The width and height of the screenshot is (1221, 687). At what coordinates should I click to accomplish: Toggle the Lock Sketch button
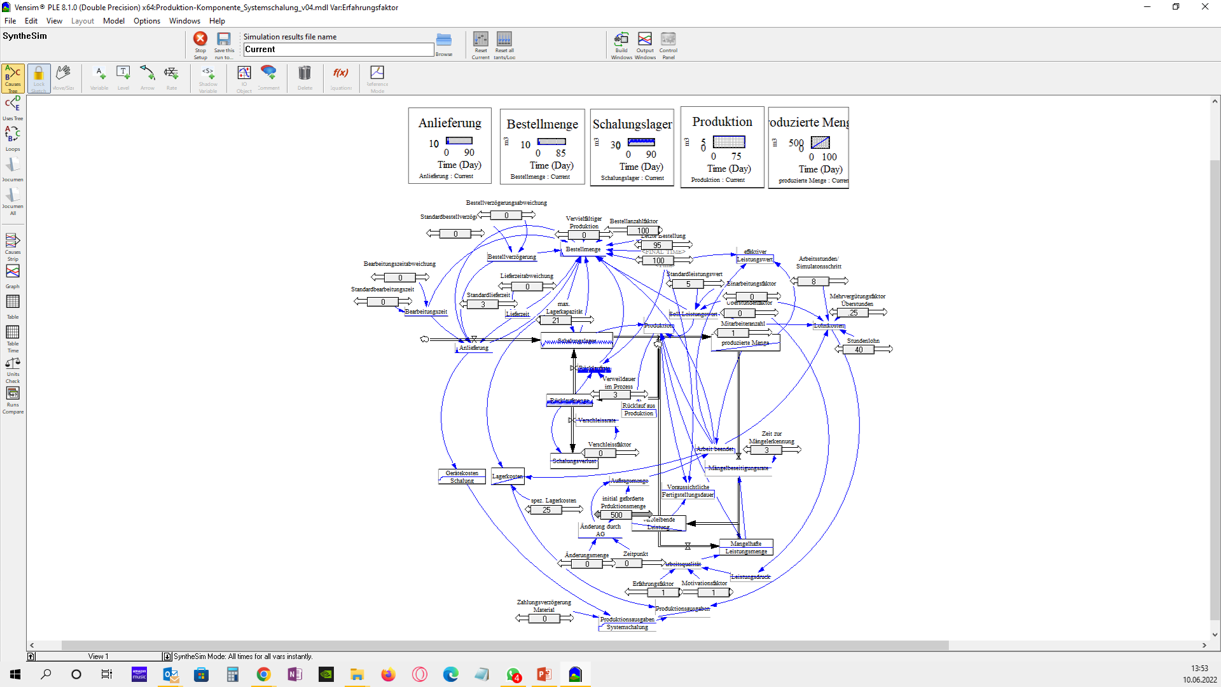(x=39, y=78)
